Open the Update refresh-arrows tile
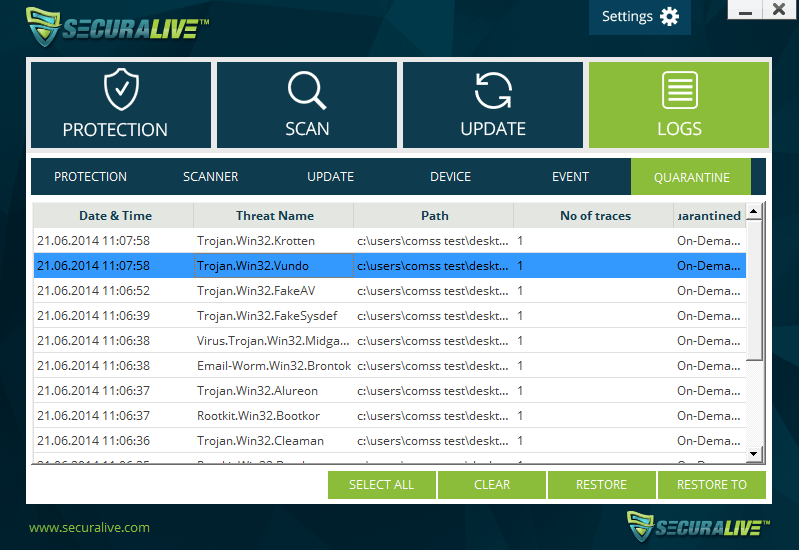Screen dimensions: 799x550 (x=493, y=105)
